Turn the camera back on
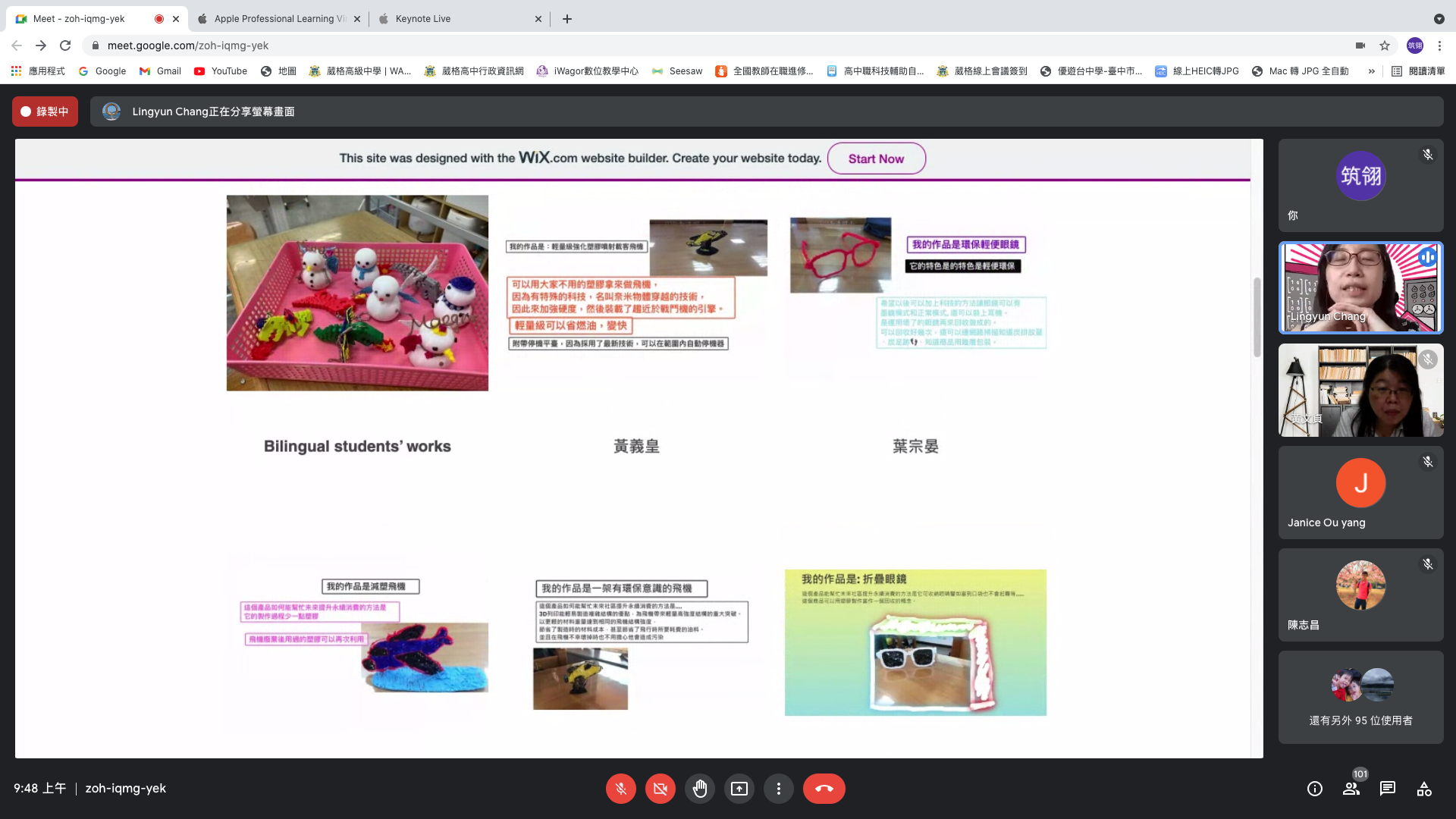Screen dimensions: 1456x819 coord(660,789)
